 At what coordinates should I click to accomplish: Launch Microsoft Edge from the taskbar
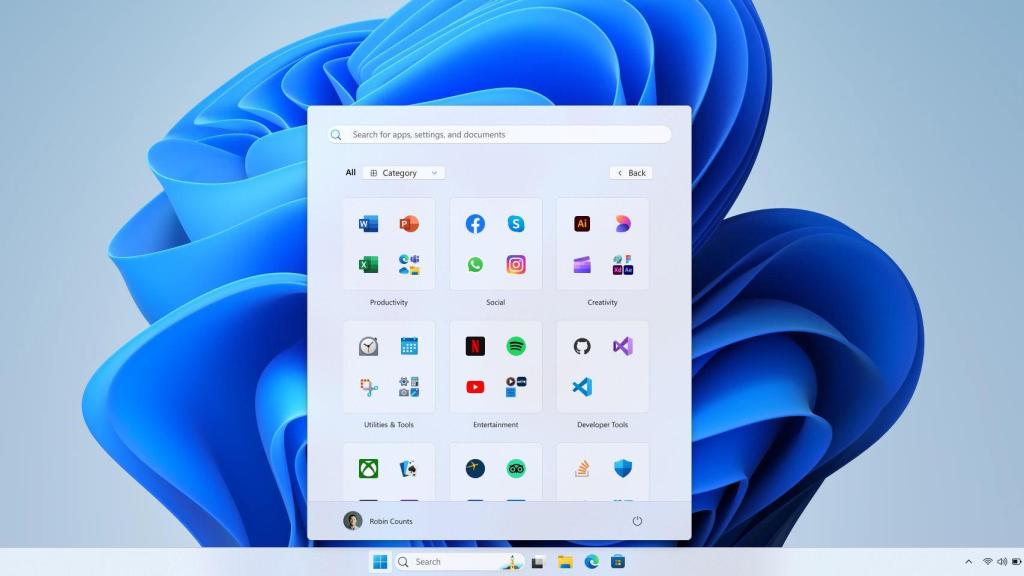pos(590,561)
